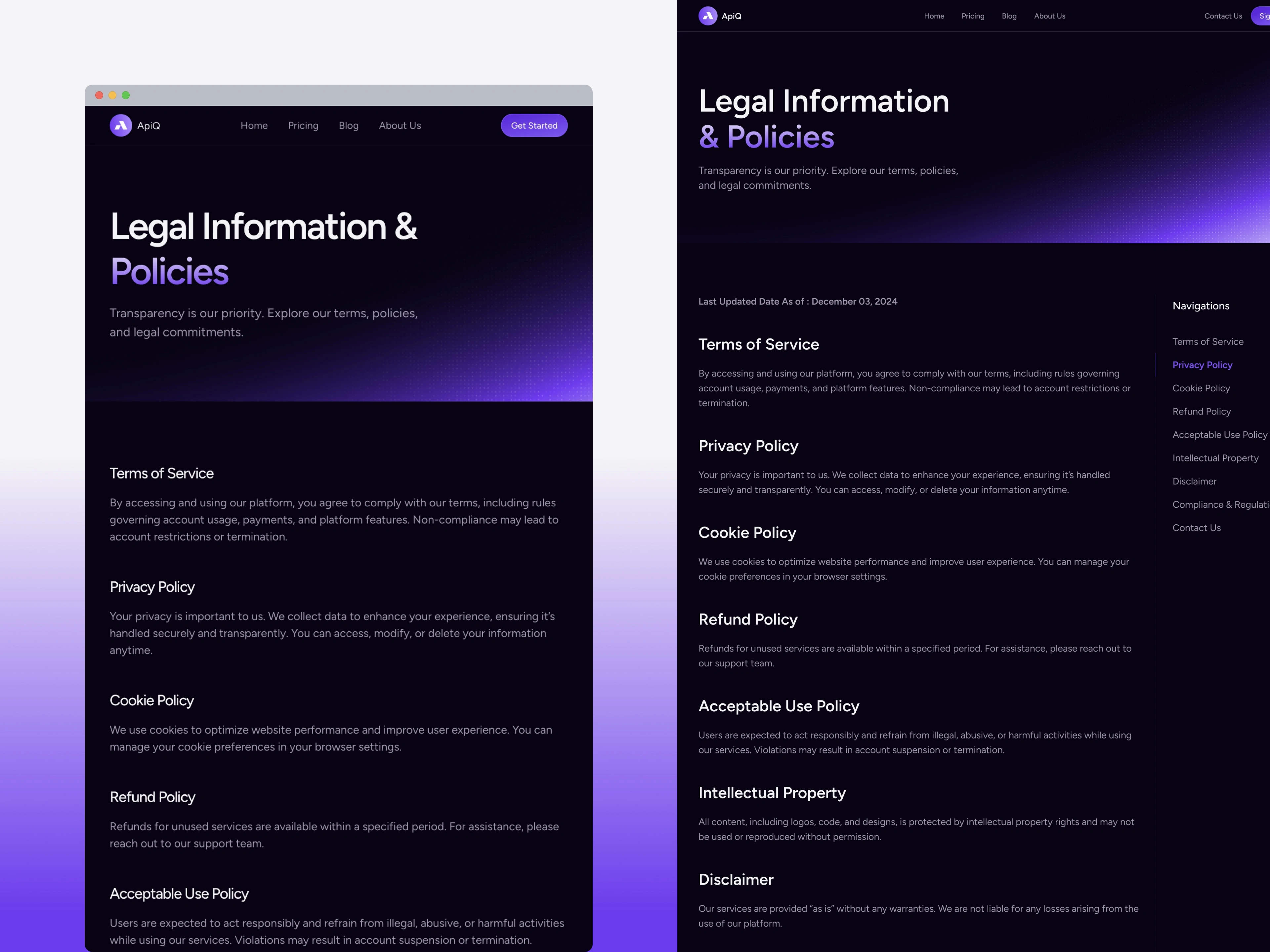Open Pricing in the left mockup navbar

tap(303, 125)
